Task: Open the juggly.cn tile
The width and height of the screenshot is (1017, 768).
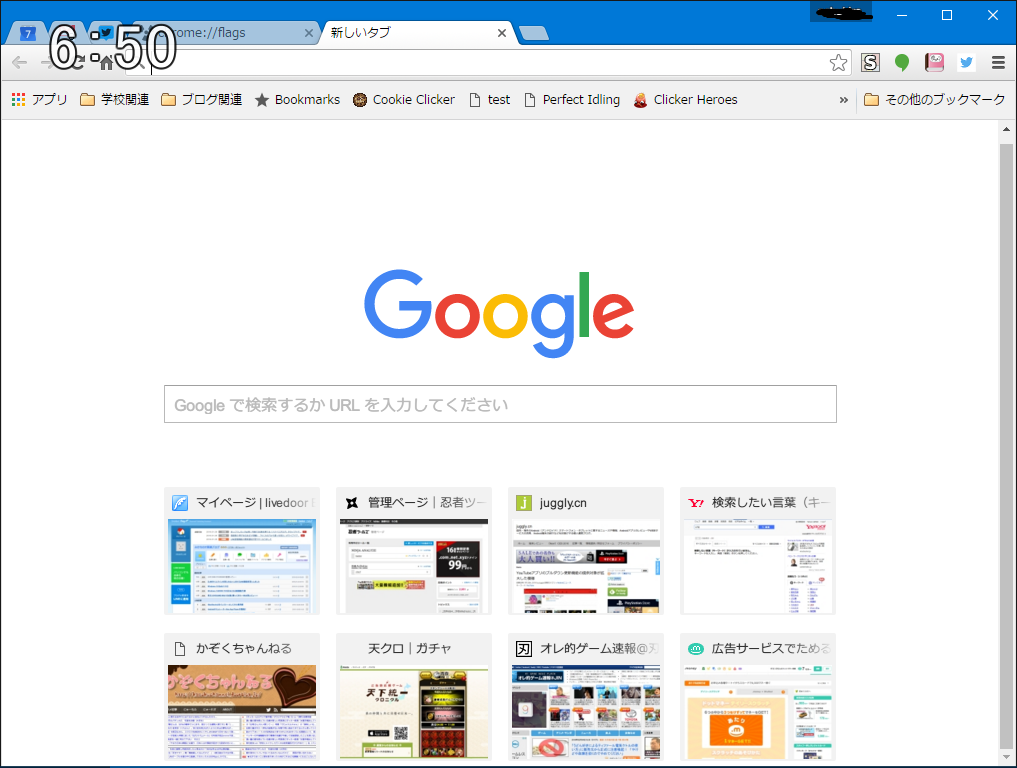Action: point(586,550)
